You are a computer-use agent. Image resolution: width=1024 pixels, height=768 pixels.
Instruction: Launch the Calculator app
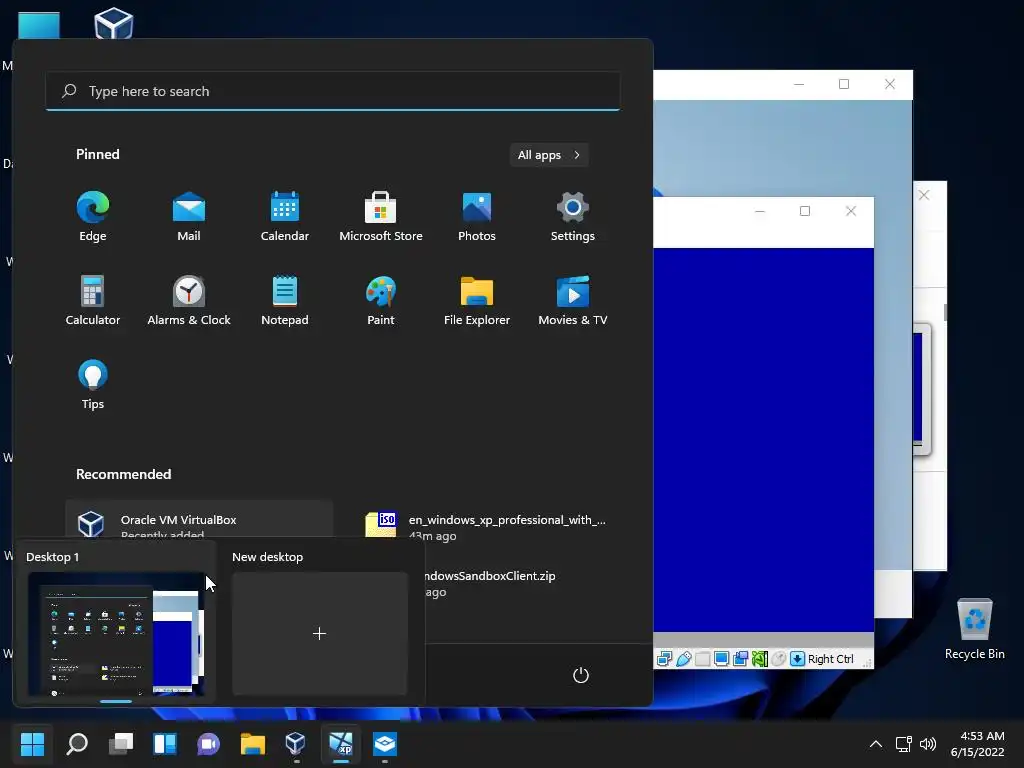pos(93,300)
